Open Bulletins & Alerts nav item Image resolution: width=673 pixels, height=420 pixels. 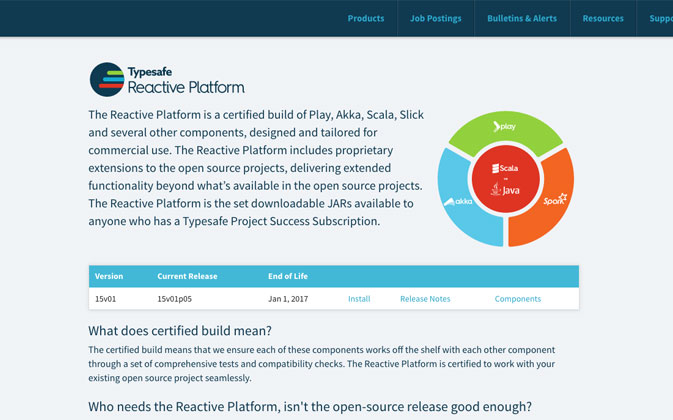tap(522, 18)
